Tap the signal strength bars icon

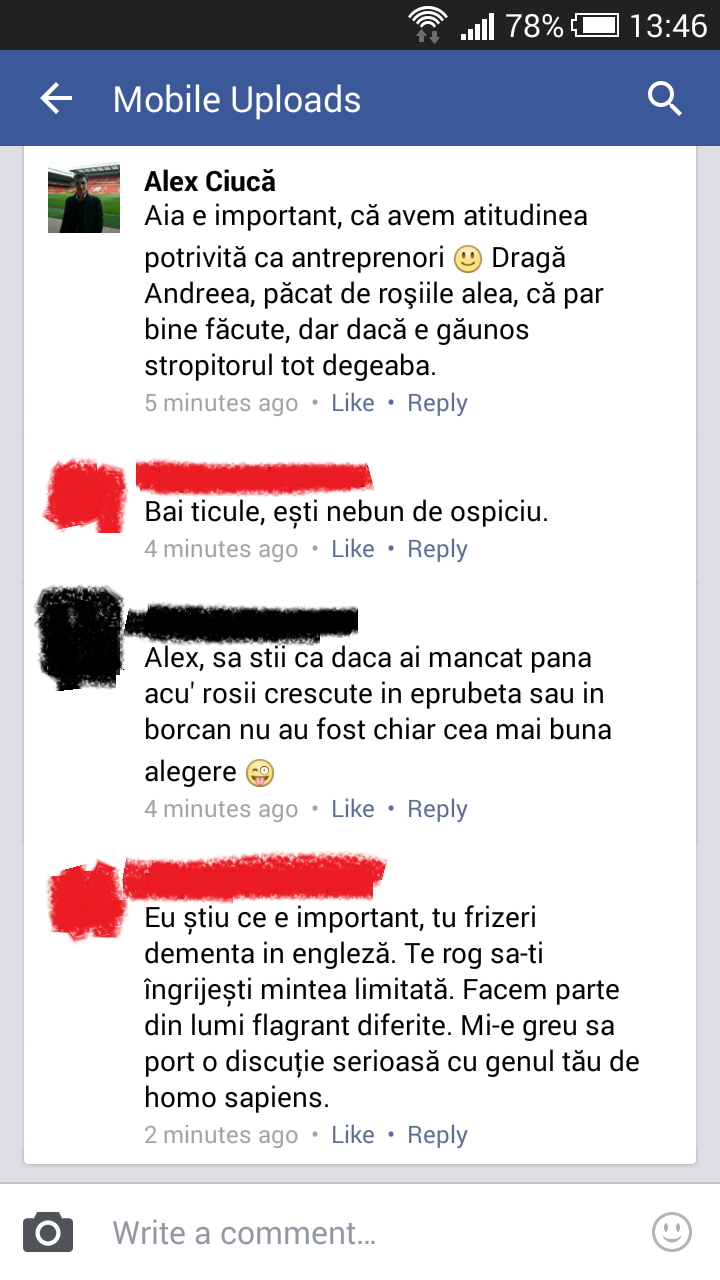(477, 26)
